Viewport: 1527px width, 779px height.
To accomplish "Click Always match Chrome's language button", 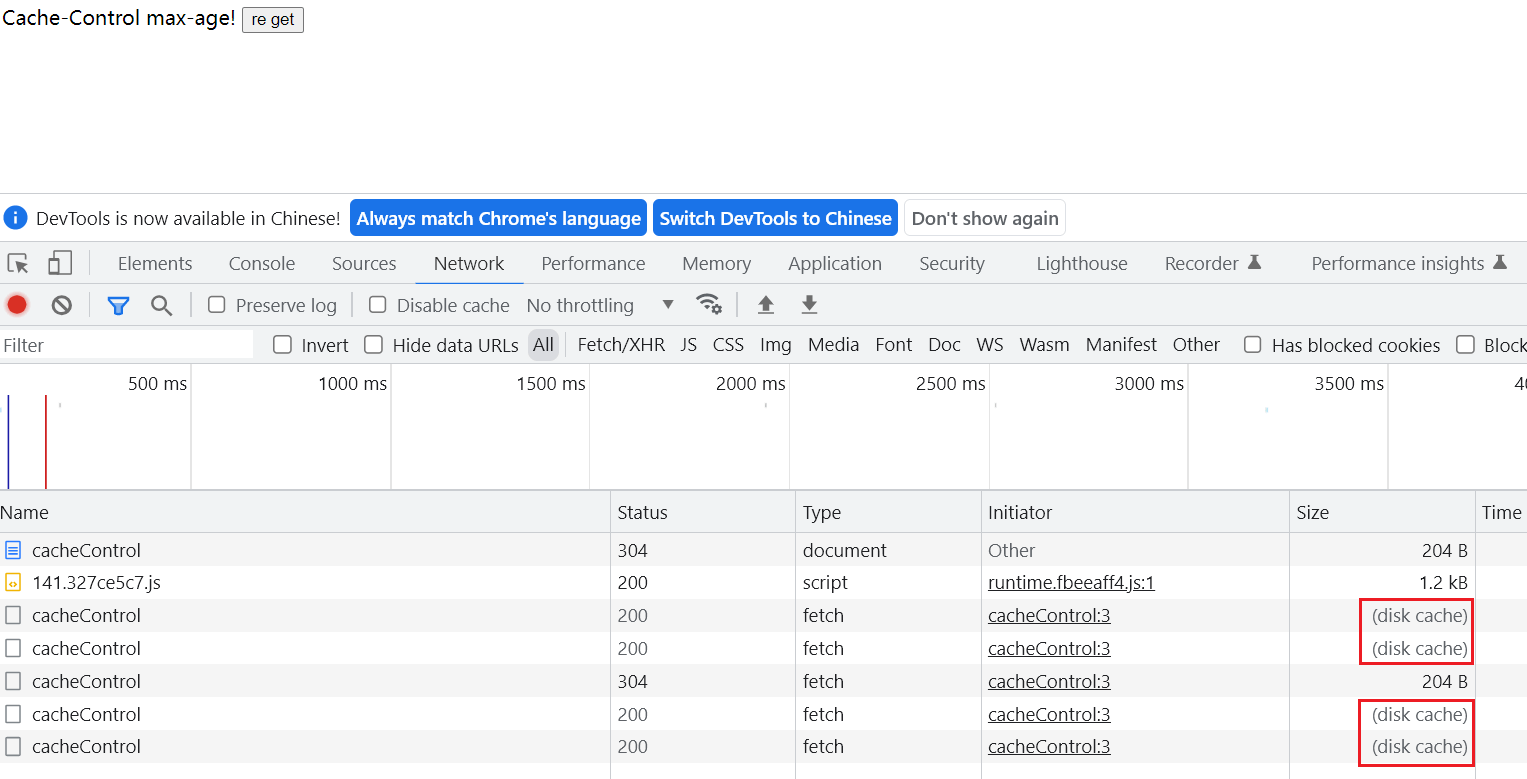I will coord(498,218).
